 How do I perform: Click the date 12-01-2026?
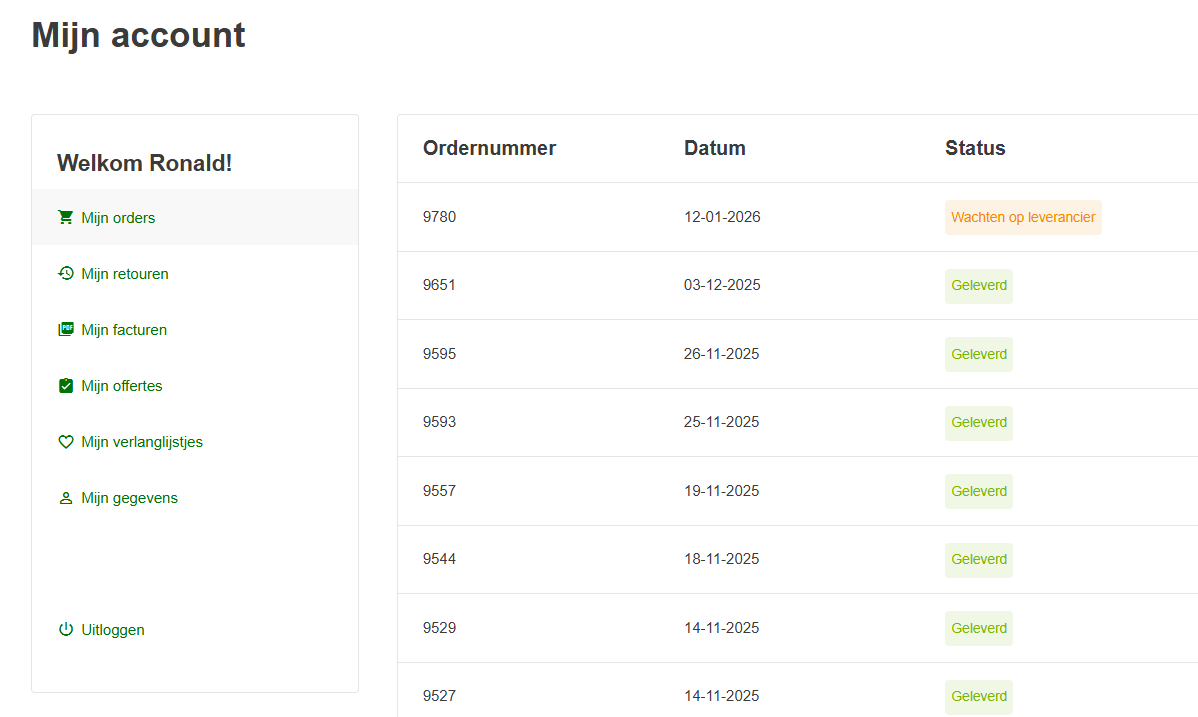(x=722, y=217)
